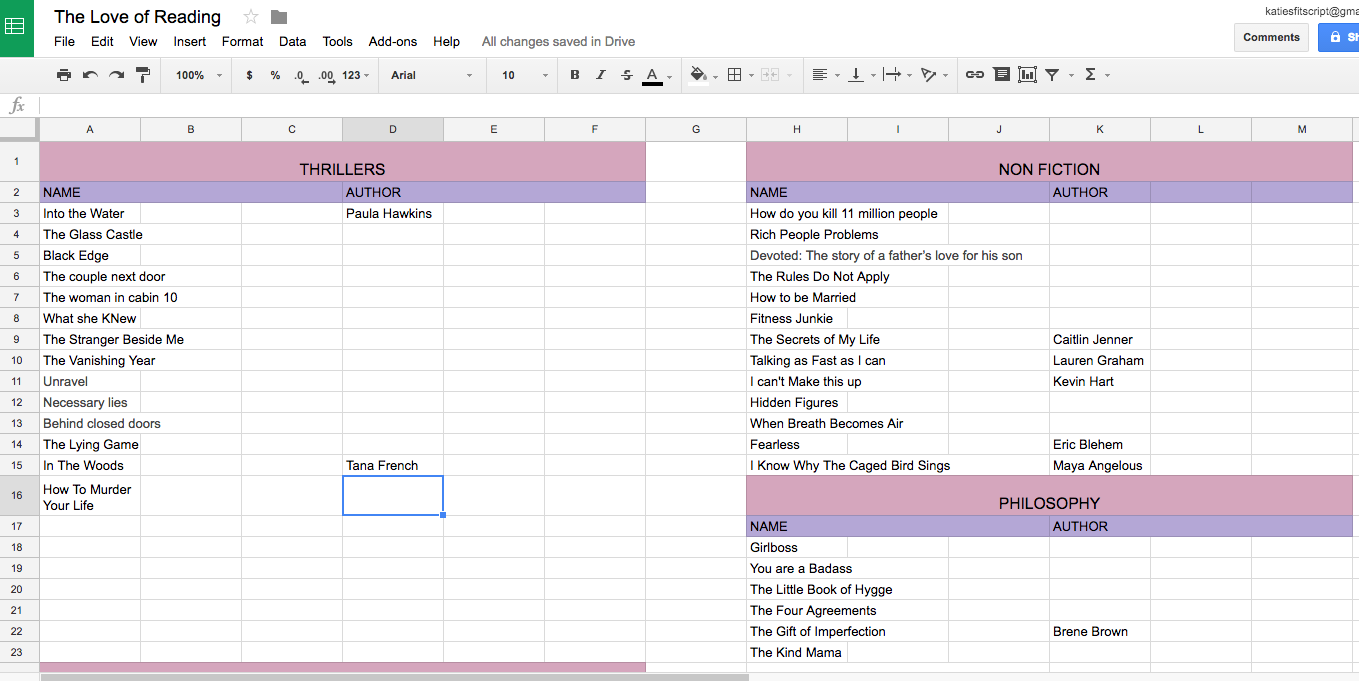Undo the last action

coord(90,75)
